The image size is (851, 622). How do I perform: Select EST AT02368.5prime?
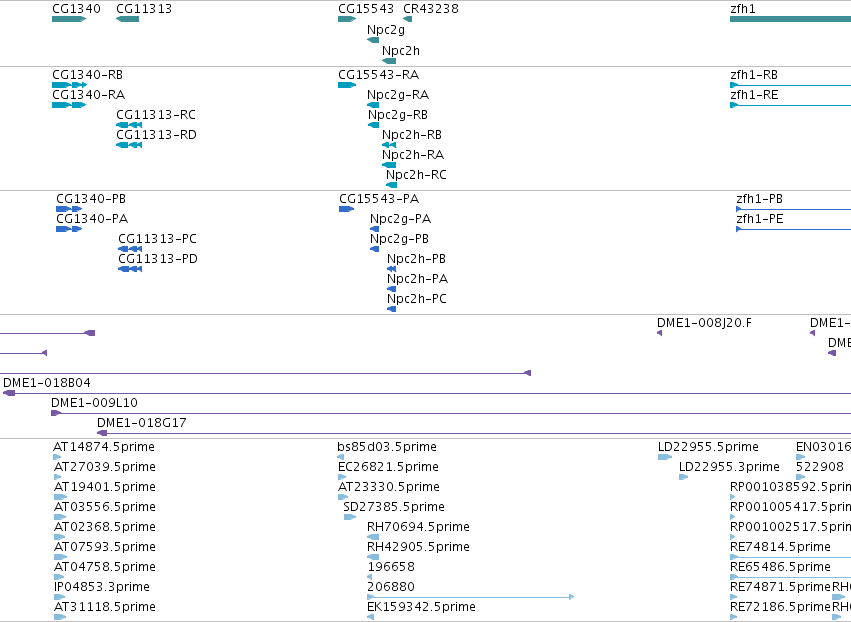(105, 527)
